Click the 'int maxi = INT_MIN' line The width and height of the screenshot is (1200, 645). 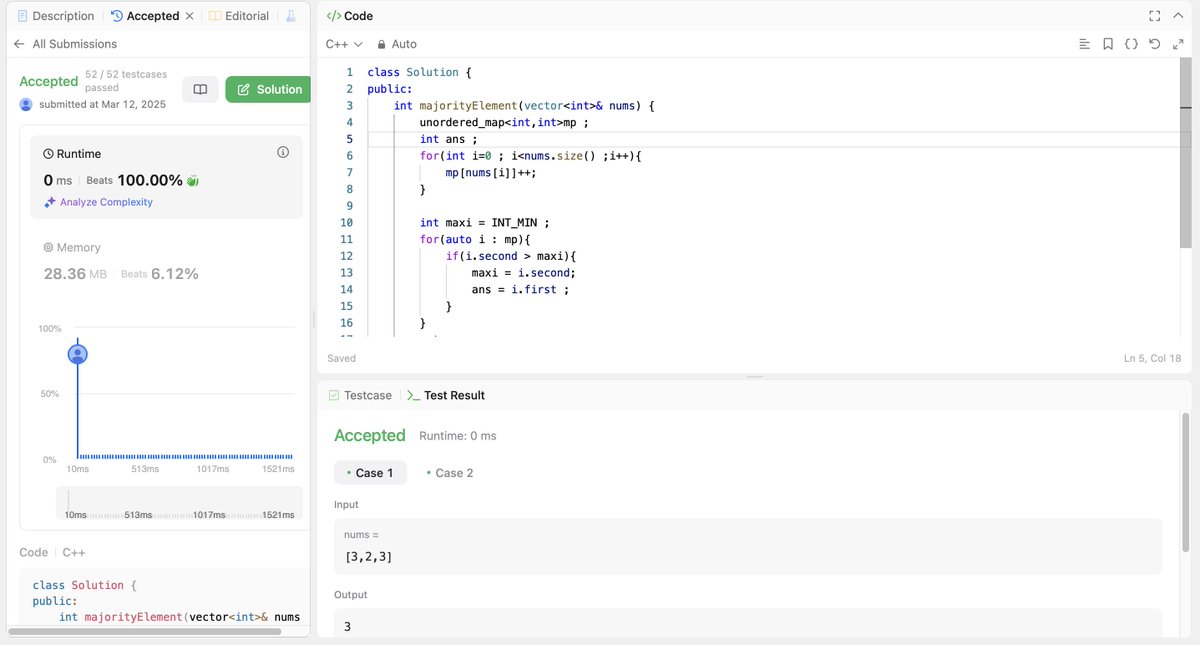click(484, 222)
